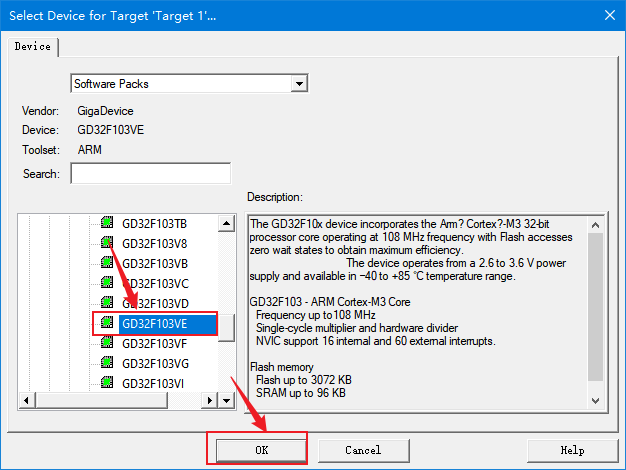This screenshot has width=626, height=470.
Task: Click Description box scroll up arrow
Action: point(595,225)
